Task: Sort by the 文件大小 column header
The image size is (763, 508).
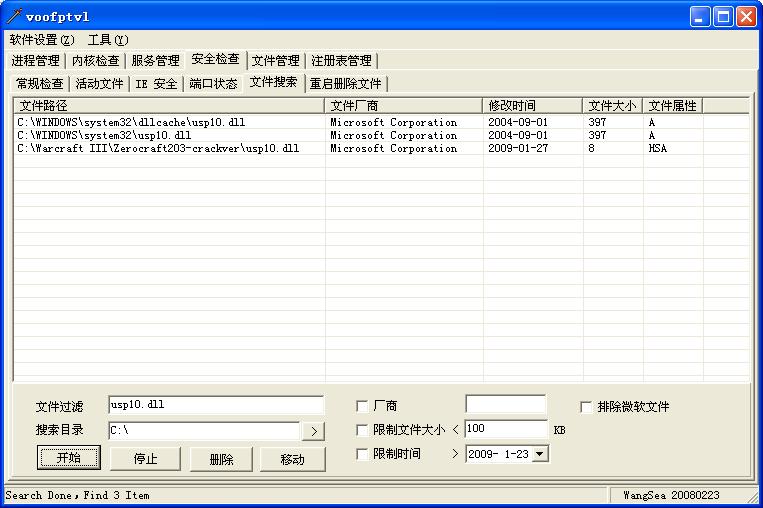Action: coord(613,106)
